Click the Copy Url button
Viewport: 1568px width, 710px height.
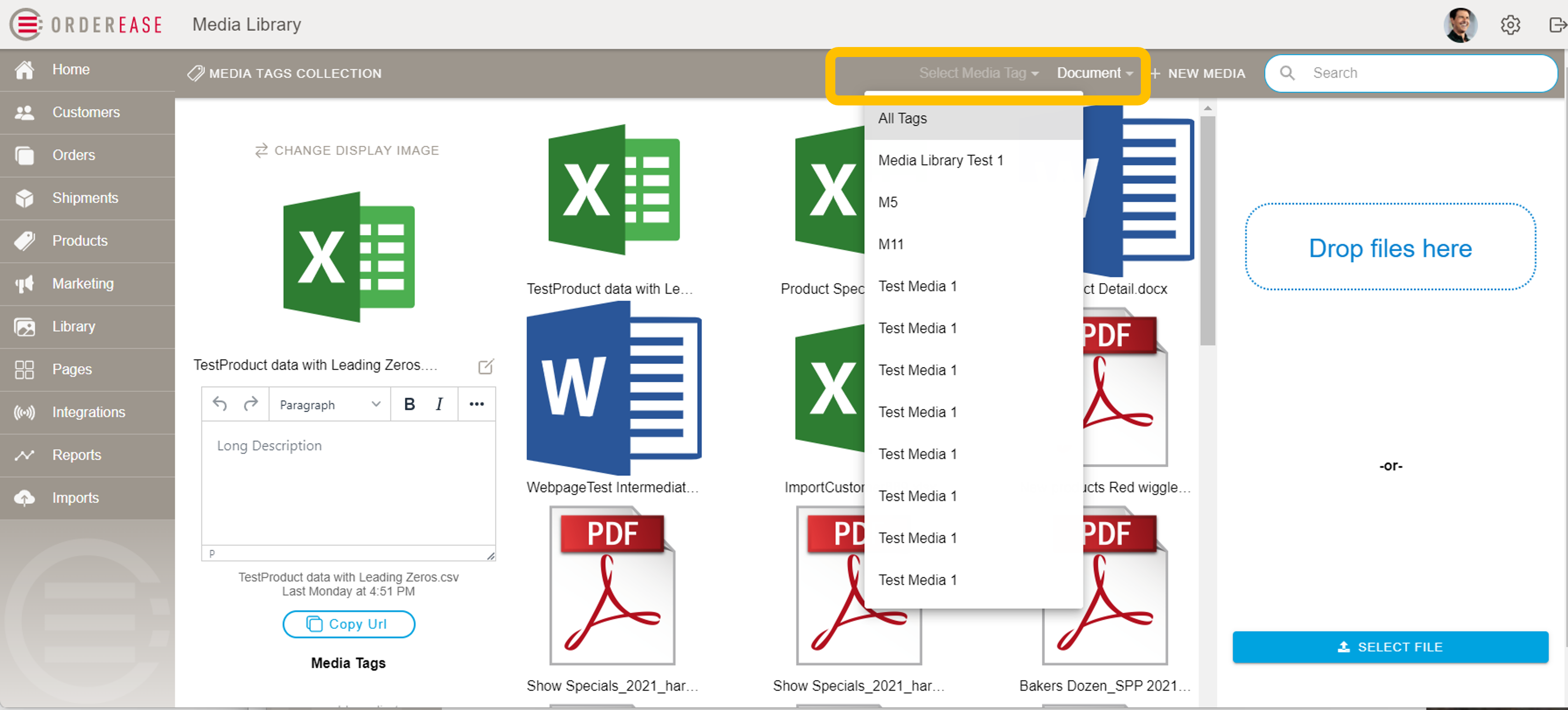point(348,624)
